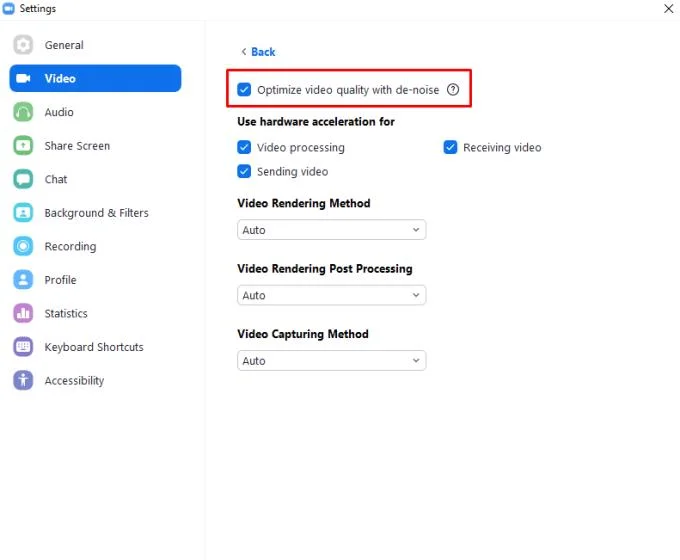Open Background & Filters icon
680x560 pixels.
coord(23,213)
